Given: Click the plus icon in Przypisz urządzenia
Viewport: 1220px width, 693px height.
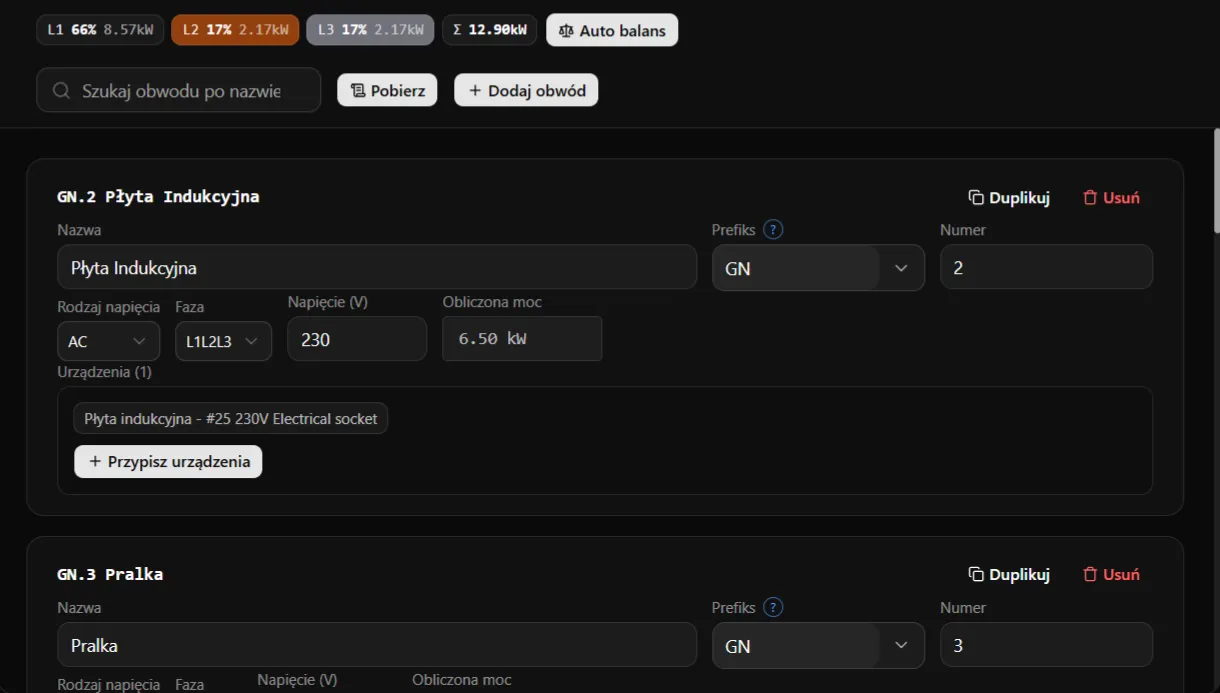Looking at the screenshot, I should pos(95,461).
